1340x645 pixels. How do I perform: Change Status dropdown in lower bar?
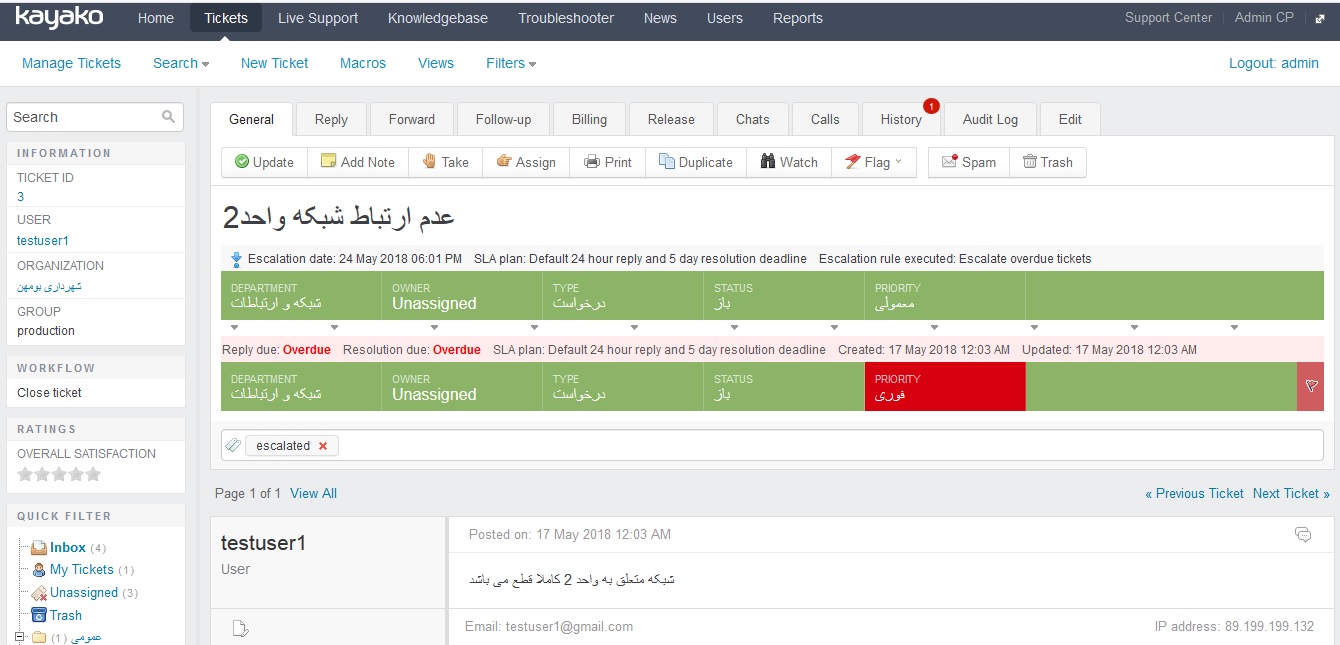pyautogui.click(x=784, y=386)
